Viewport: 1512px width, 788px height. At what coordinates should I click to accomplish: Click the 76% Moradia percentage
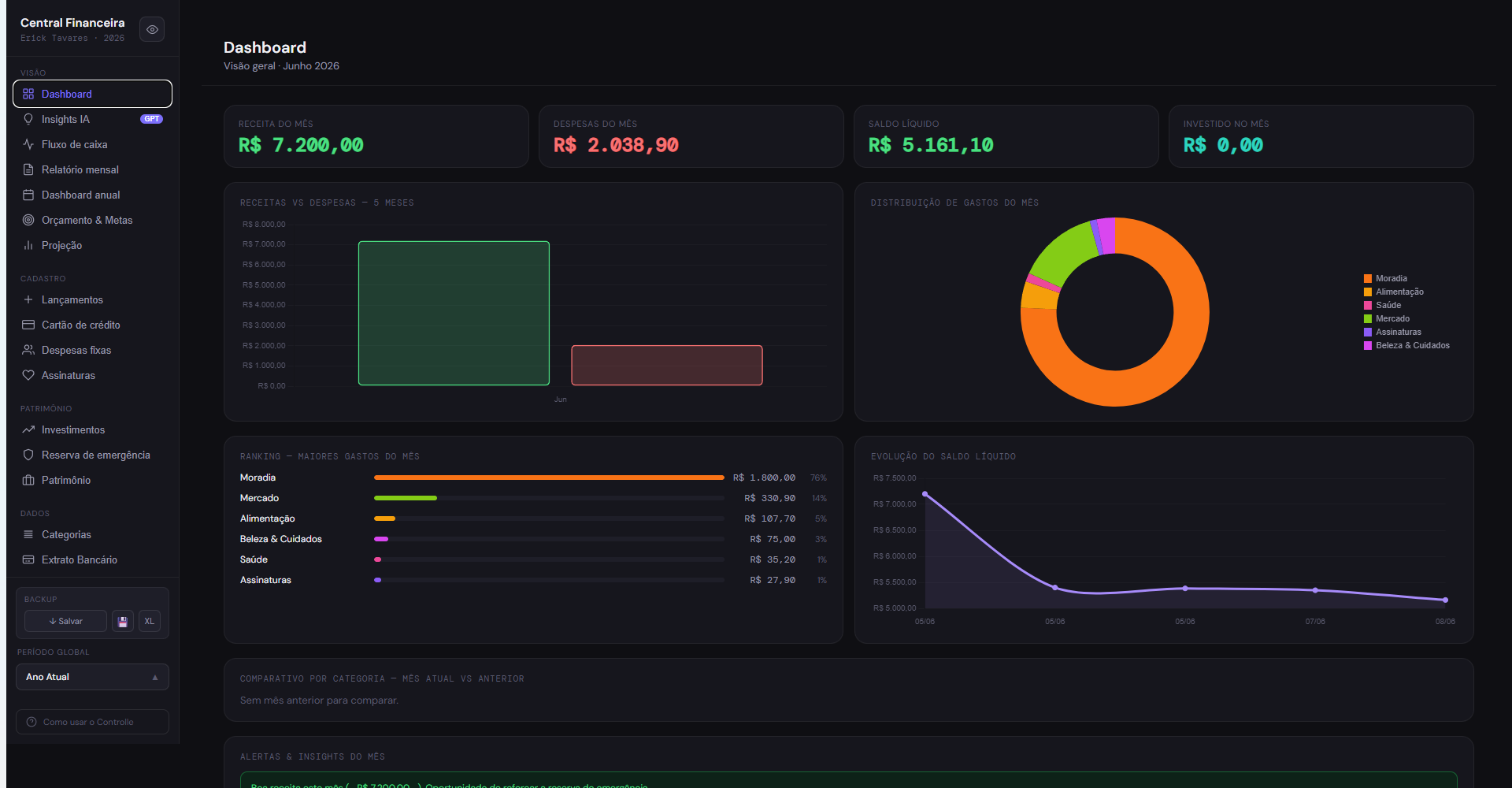point(818,478)
